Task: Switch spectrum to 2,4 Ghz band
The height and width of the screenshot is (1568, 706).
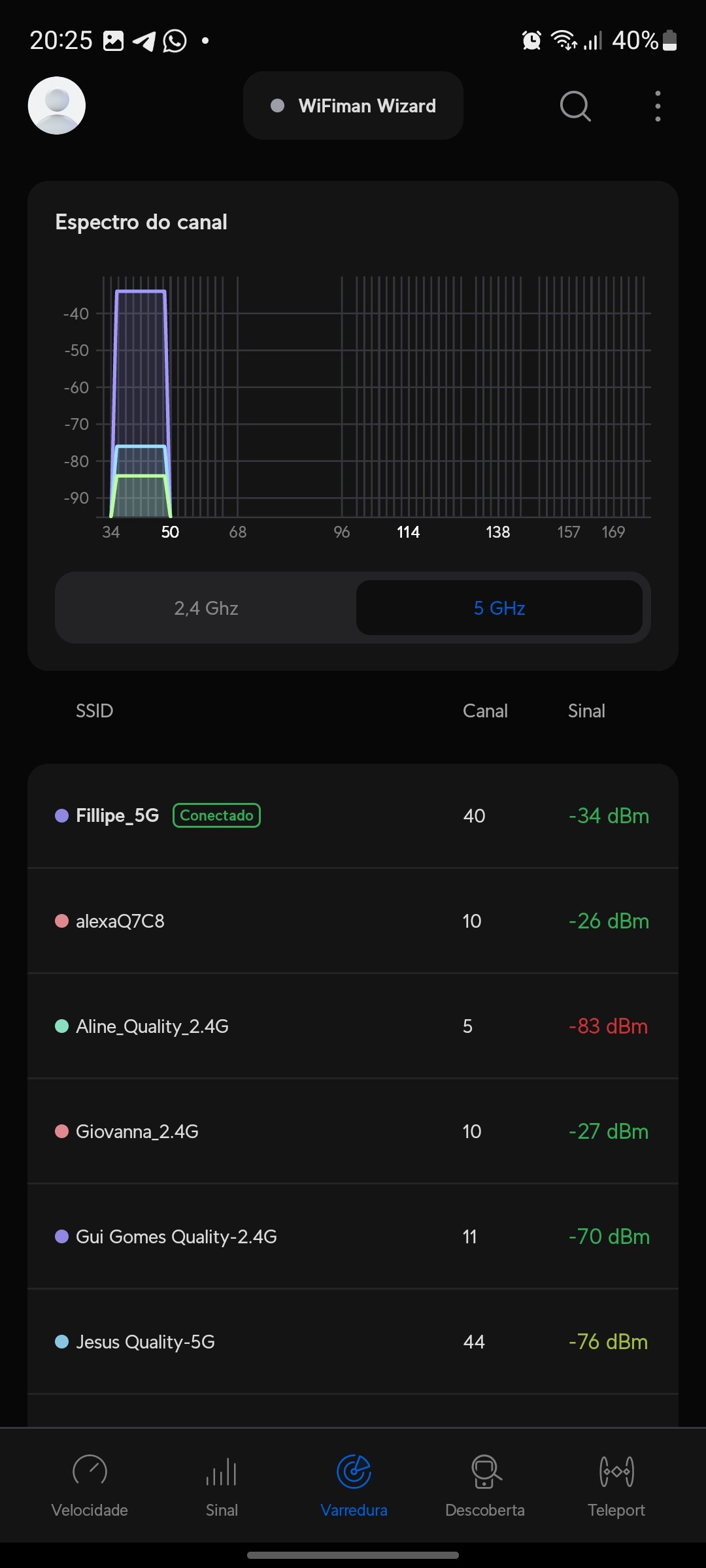Action: point(206,608)
